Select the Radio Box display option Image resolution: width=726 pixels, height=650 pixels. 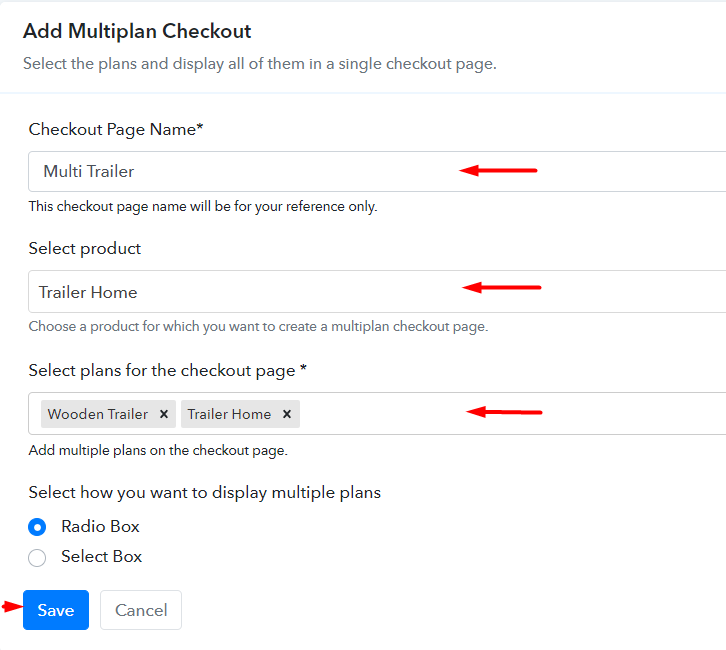(x=37, y=527)
